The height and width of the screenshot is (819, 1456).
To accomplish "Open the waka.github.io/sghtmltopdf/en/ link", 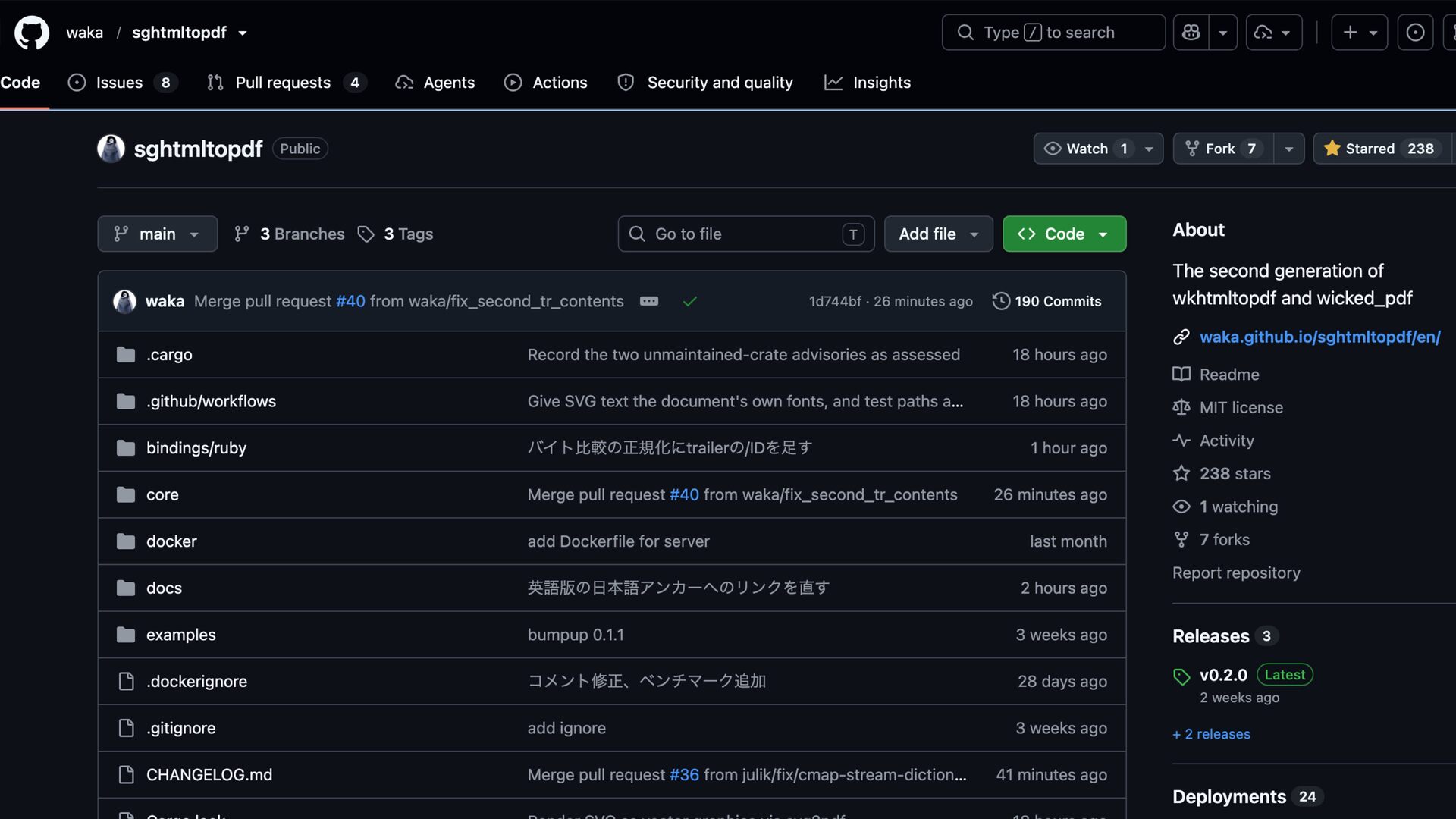I will [1319, 337].
